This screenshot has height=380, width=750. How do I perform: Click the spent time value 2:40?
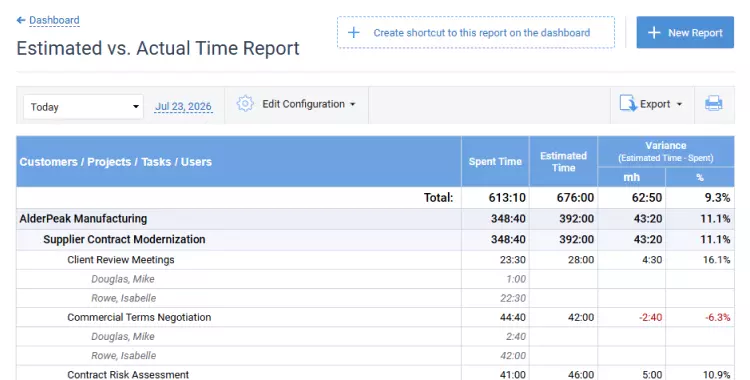click(516, 336)
